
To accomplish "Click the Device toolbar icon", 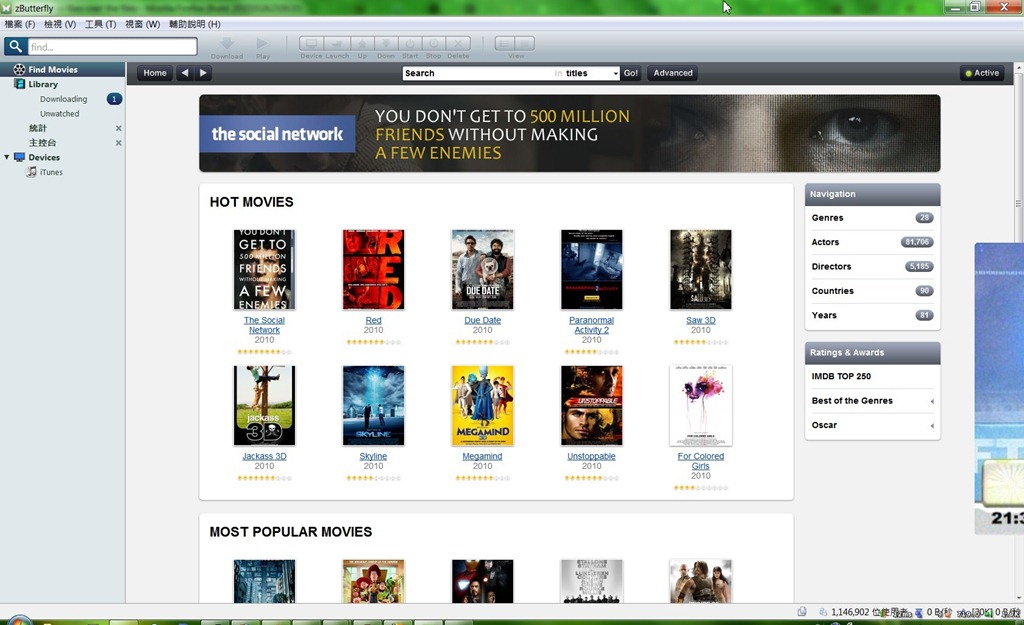I will tap(312, 44).
